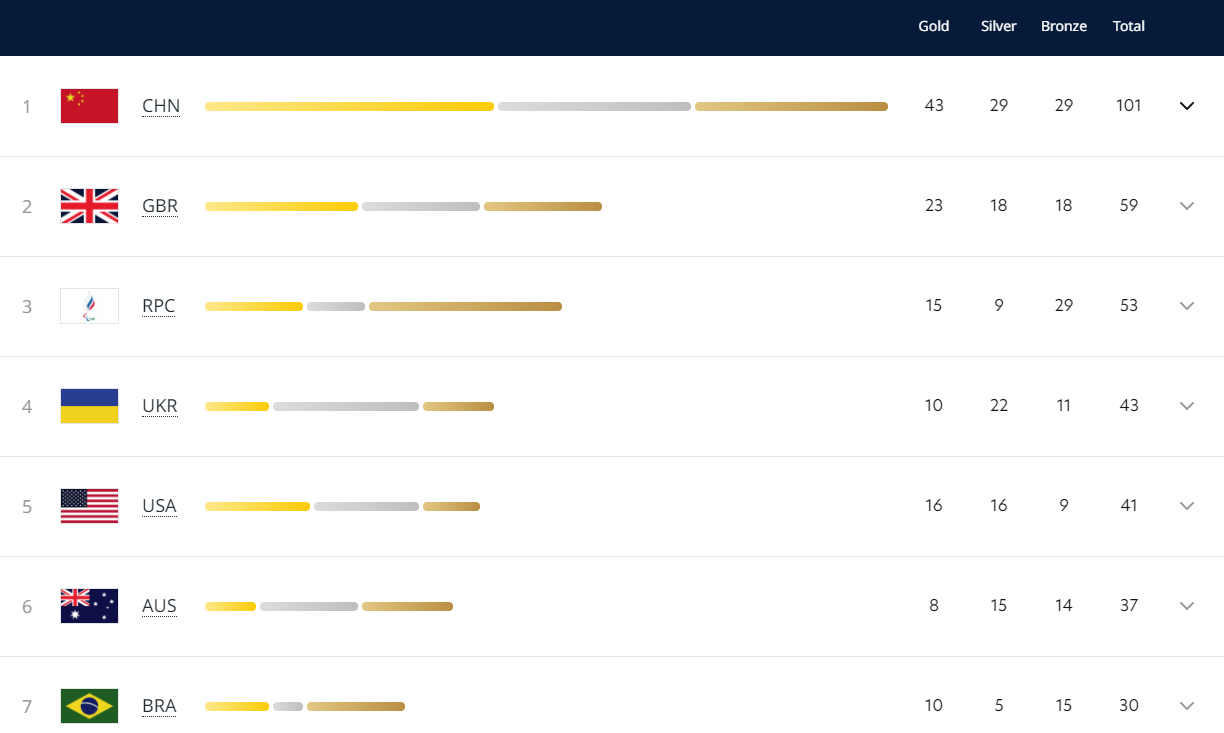Sort by the Total column header
Image resolution: width=1224 pixels, height=733 pixels.
[1128, 26]
